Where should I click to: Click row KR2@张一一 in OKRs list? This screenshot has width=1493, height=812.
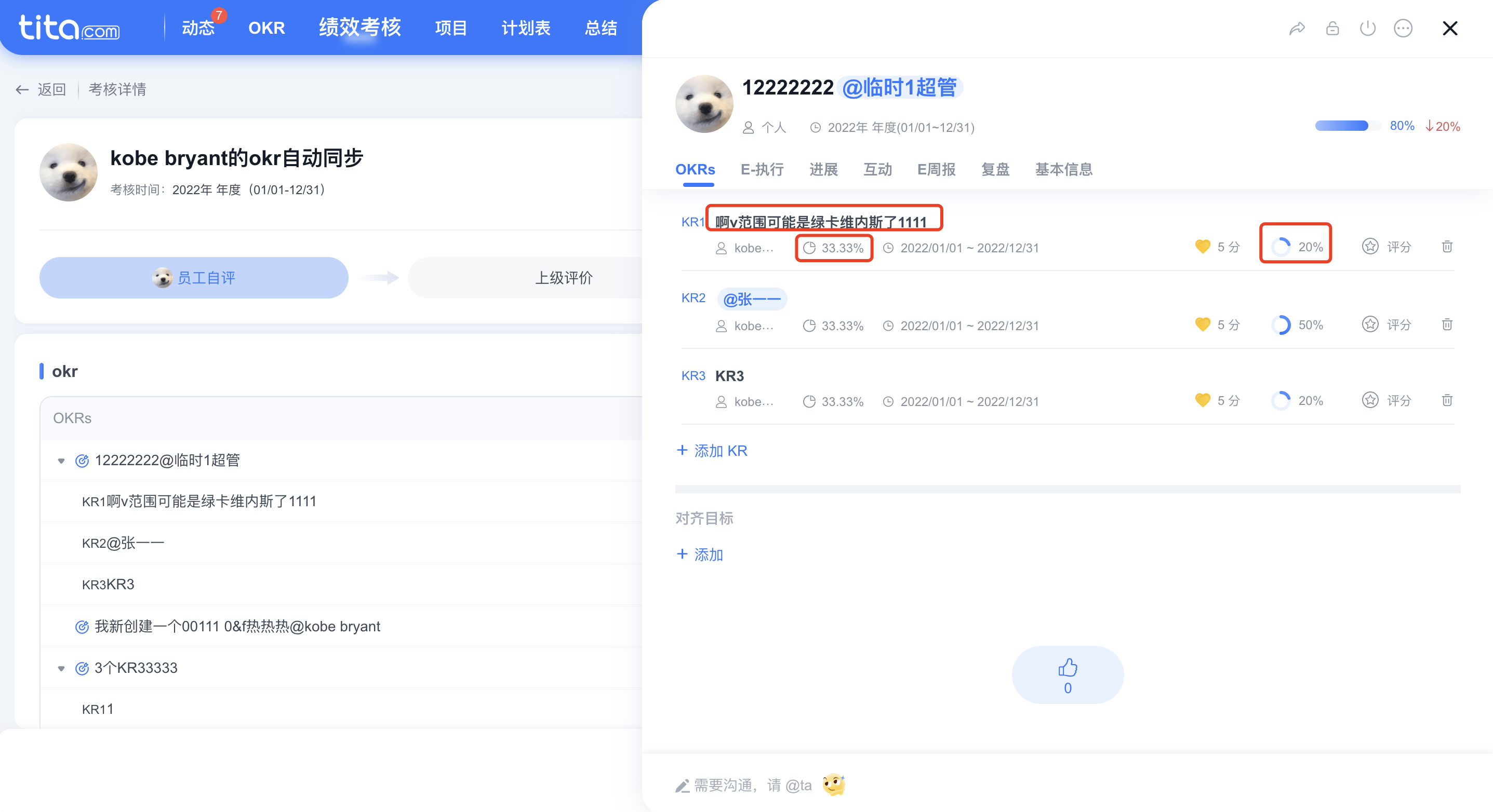(341, 543)
